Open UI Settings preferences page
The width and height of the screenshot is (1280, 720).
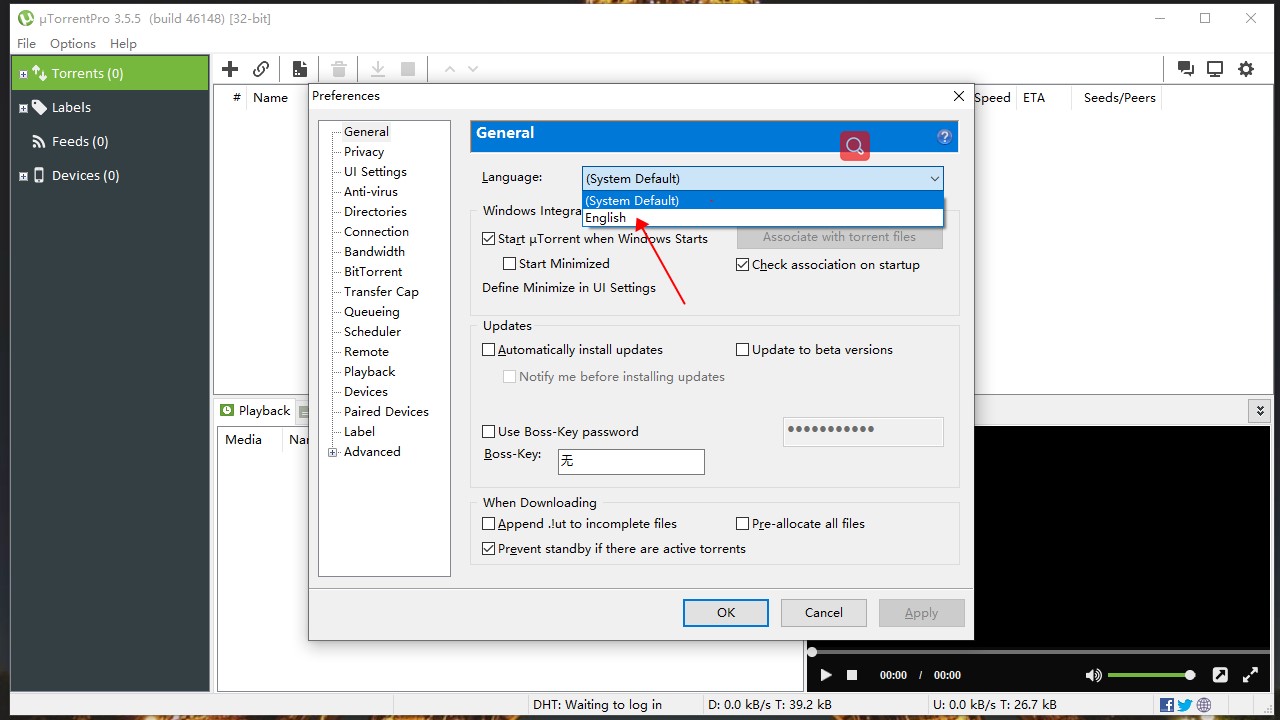pos(375,172)
